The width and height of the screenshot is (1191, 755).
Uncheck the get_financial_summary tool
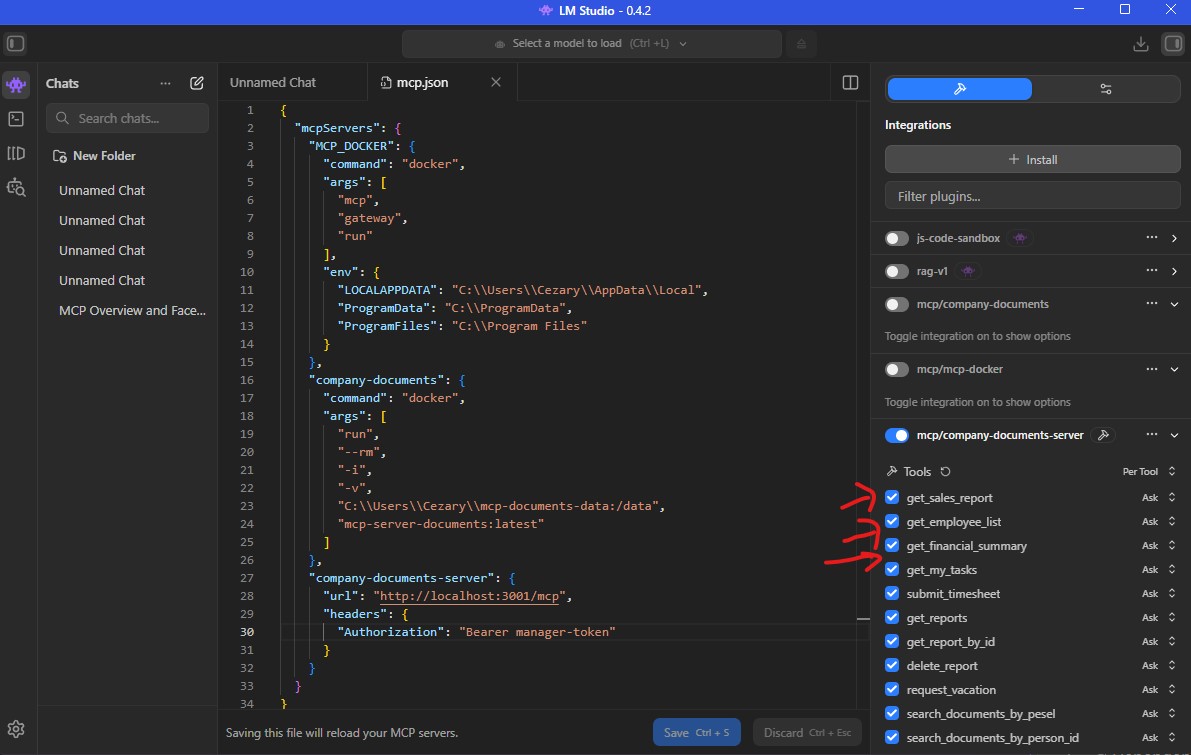coord(892,545)
